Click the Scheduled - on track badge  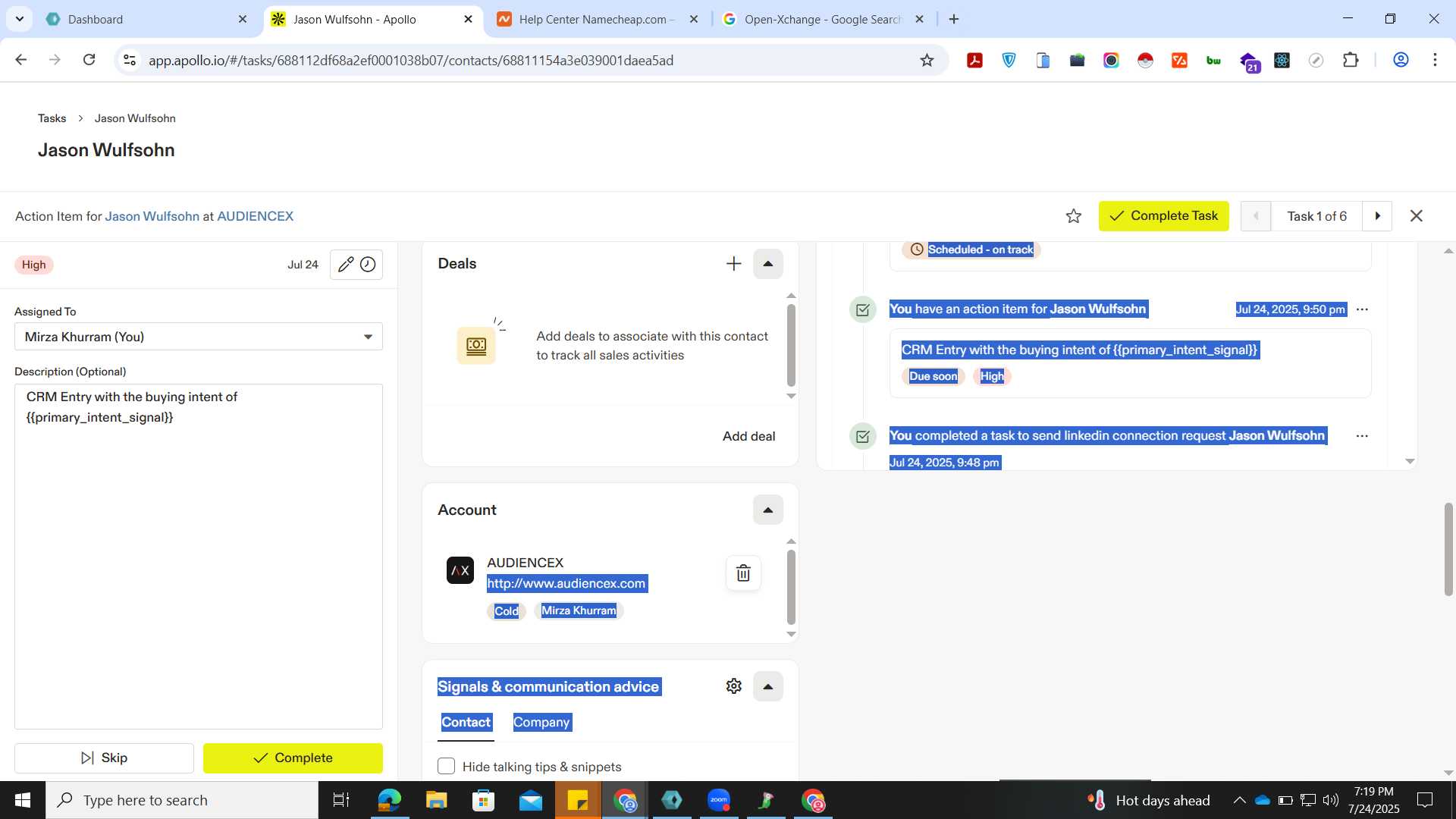point(971,249)
